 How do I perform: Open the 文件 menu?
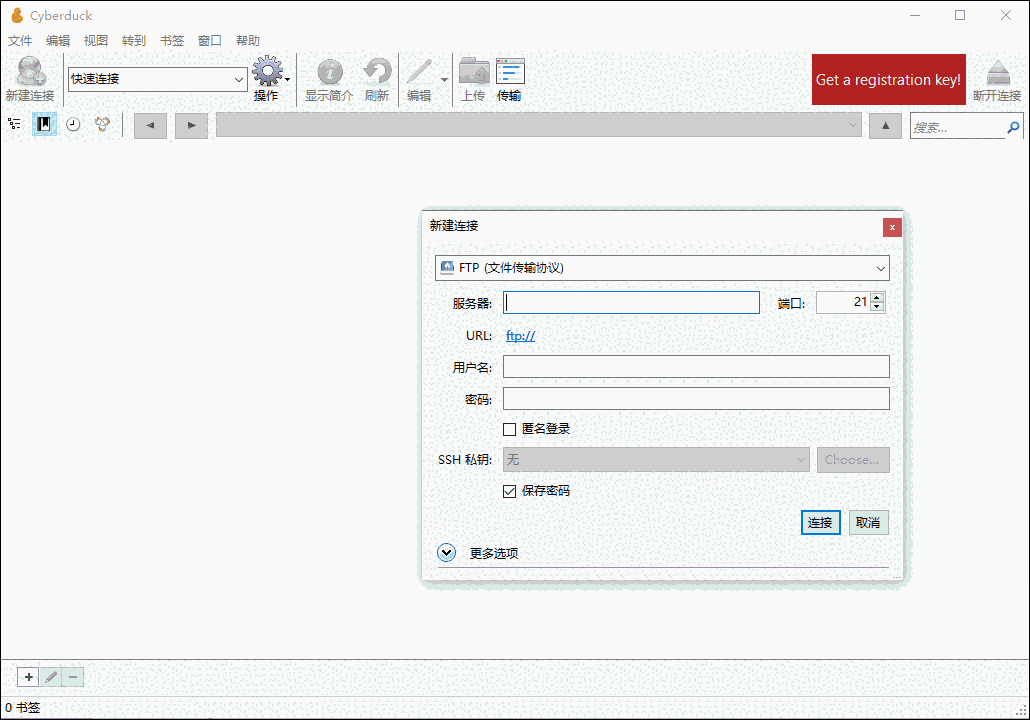20,41
